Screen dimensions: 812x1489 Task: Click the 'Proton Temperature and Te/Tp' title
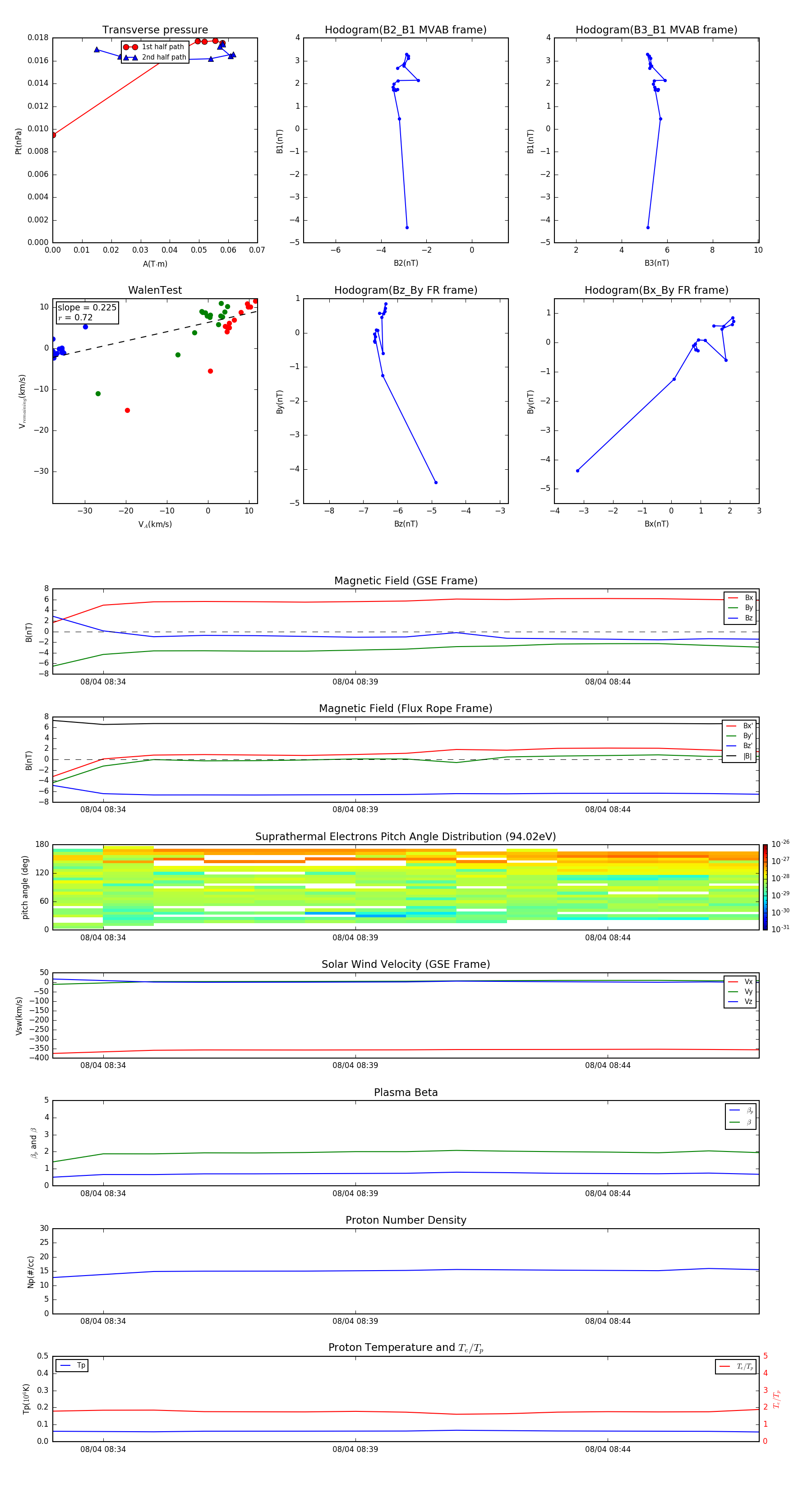click(406, 1347)
